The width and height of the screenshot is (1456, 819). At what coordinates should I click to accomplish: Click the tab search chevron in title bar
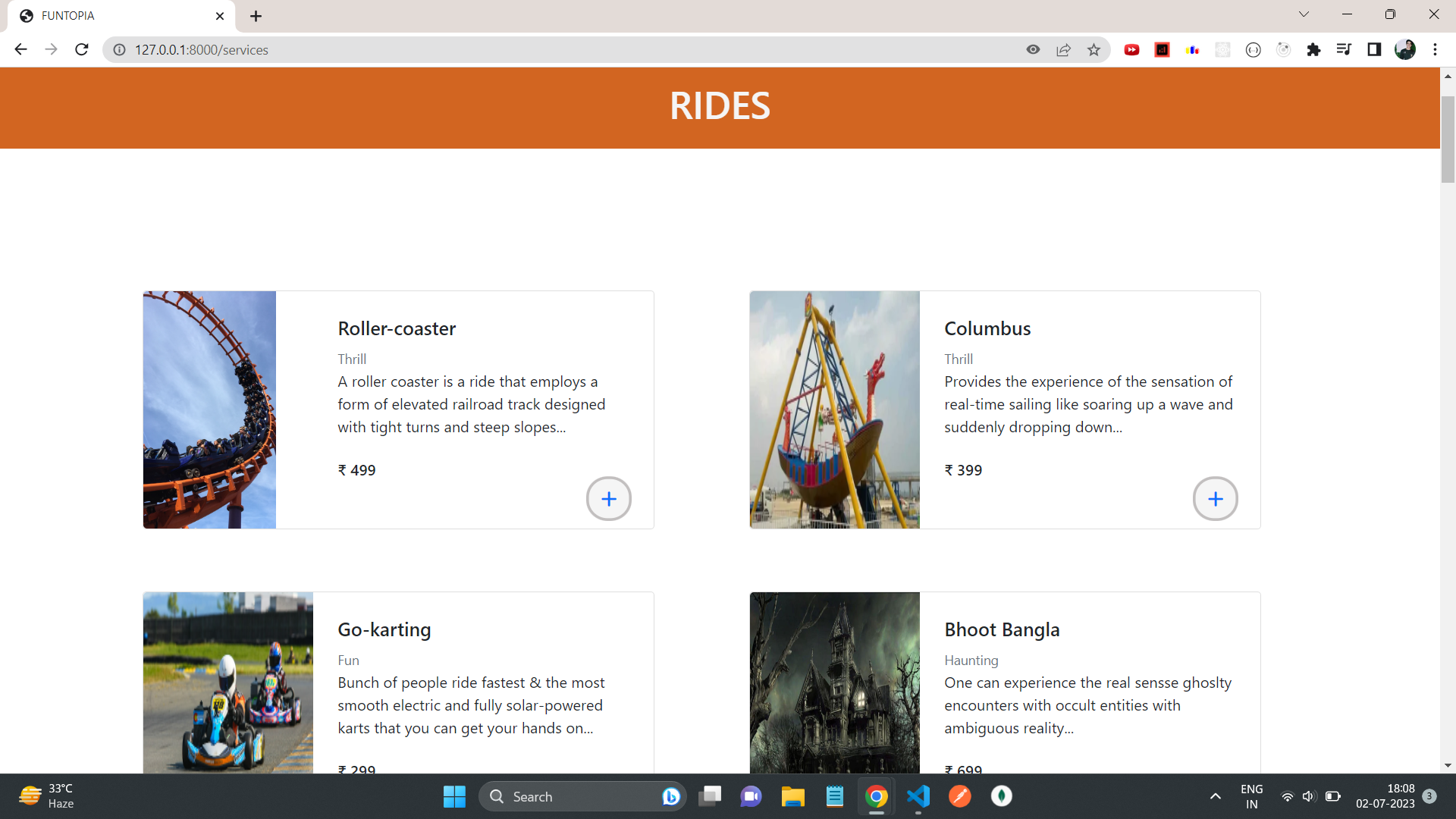click(1304, 14)
